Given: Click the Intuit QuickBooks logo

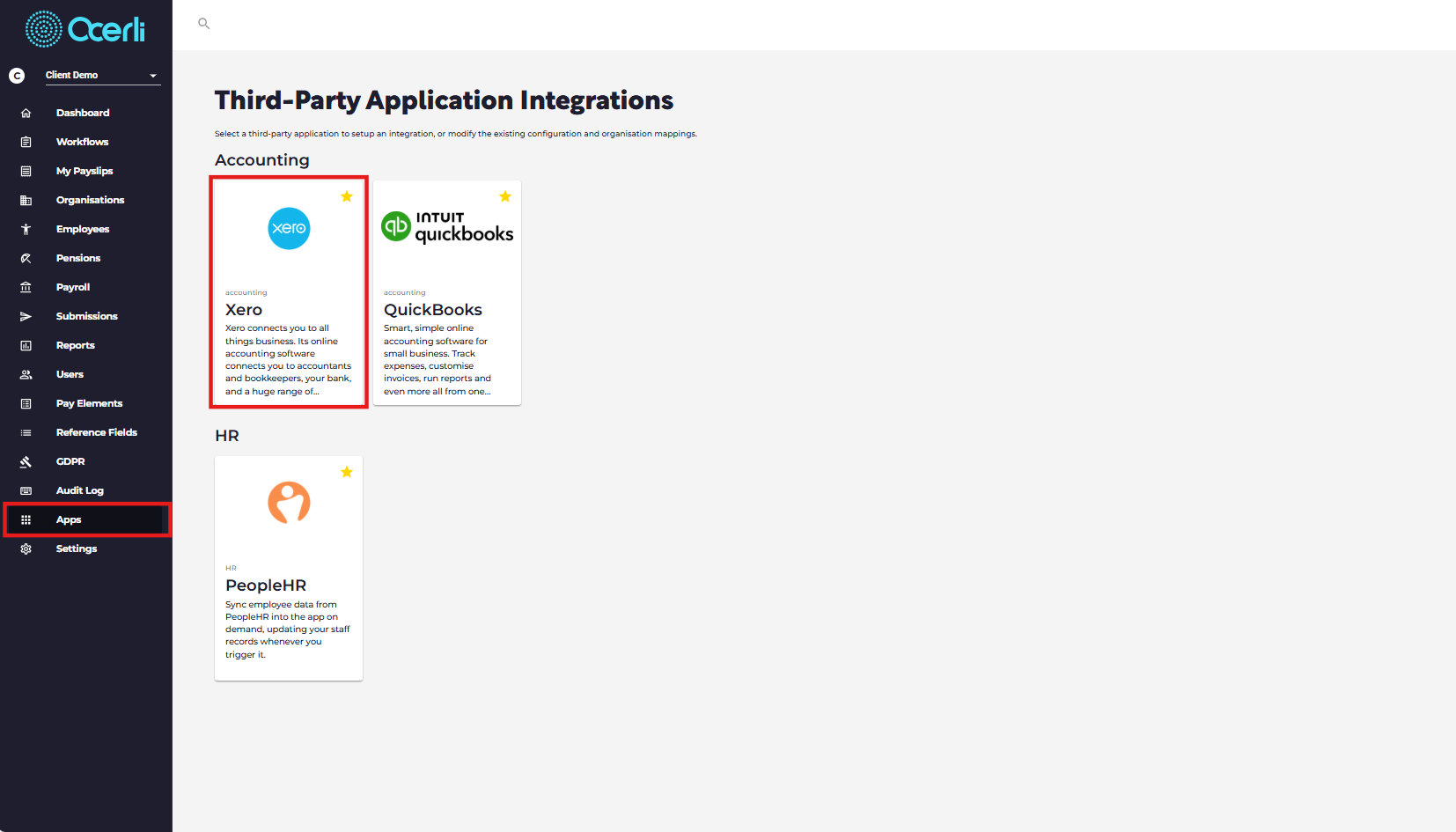Looking at the screenshot, I should (447, 227).
